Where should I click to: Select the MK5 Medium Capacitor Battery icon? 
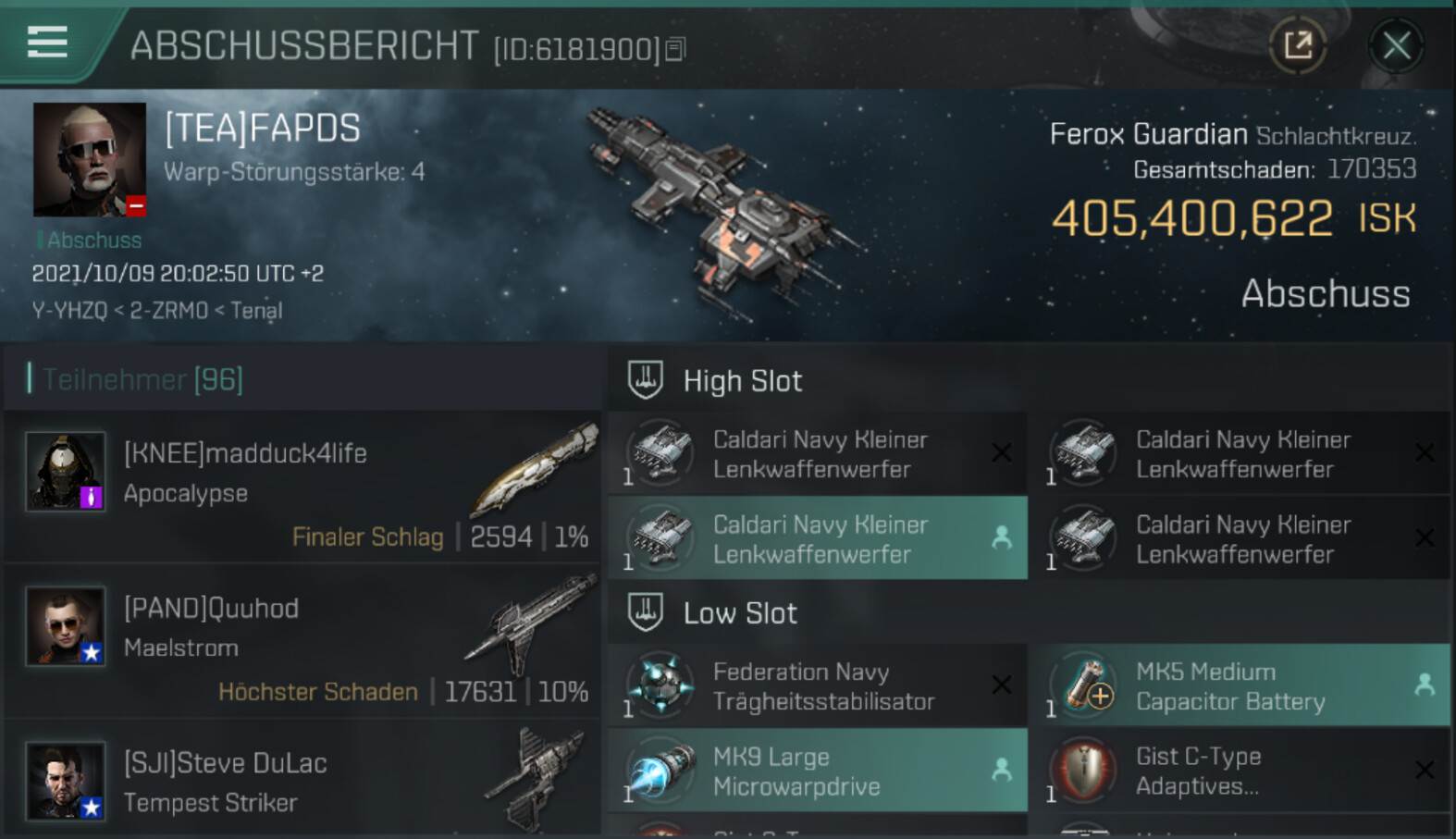tap(1084, 685)
